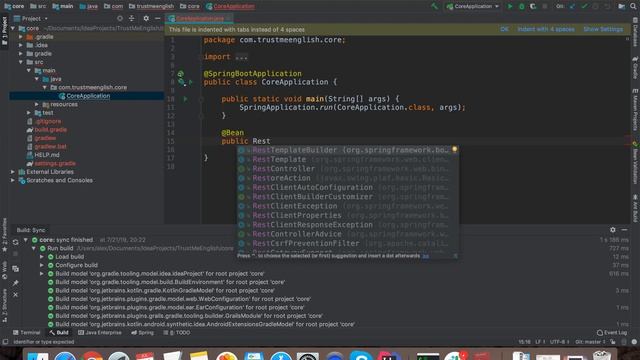Viewport: 640px width, 360px height.
Task: Expand the .idea folder
Action: pos(21,45)
